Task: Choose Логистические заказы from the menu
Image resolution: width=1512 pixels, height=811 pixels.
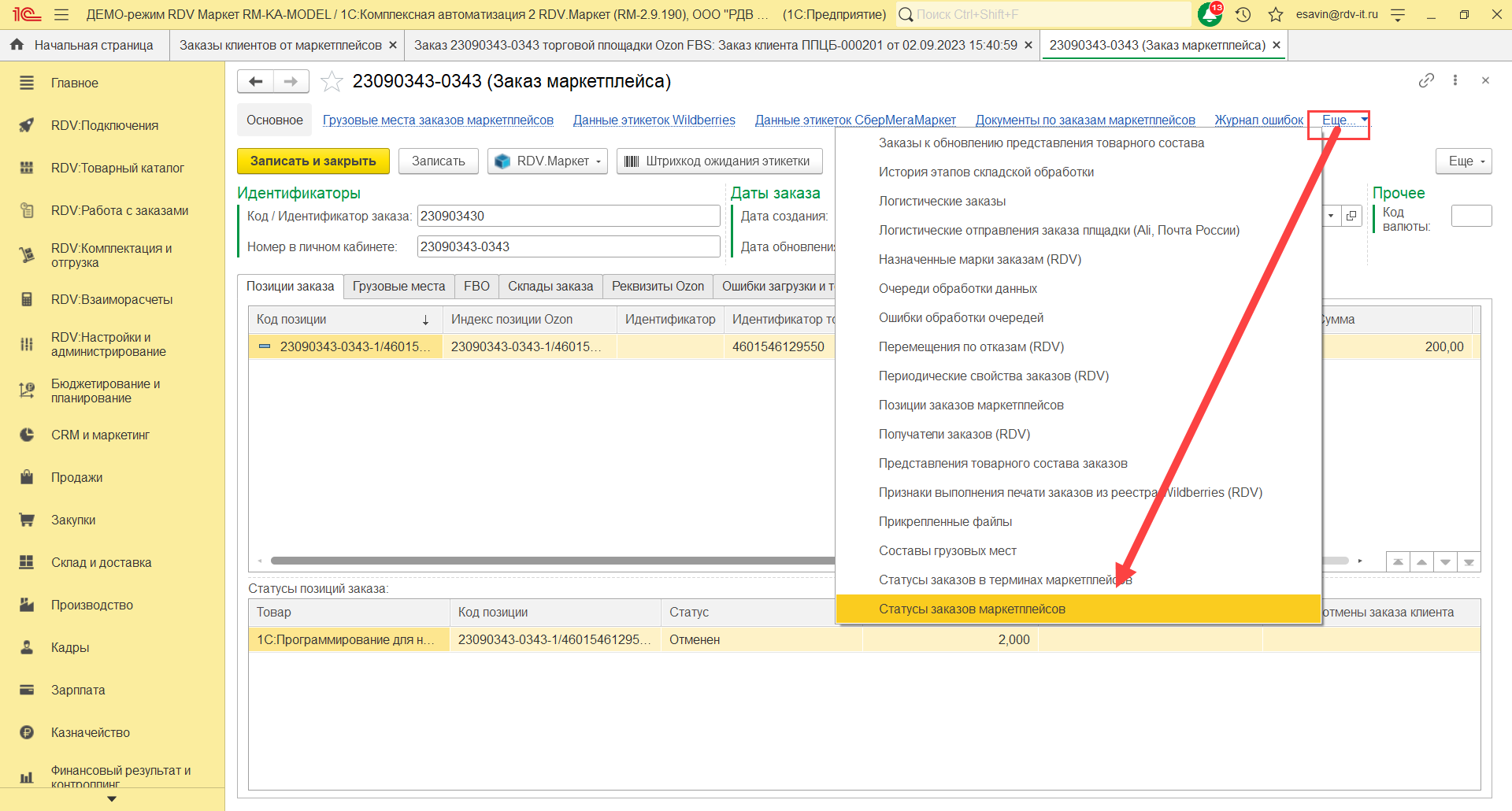Action: click(942, 201)
